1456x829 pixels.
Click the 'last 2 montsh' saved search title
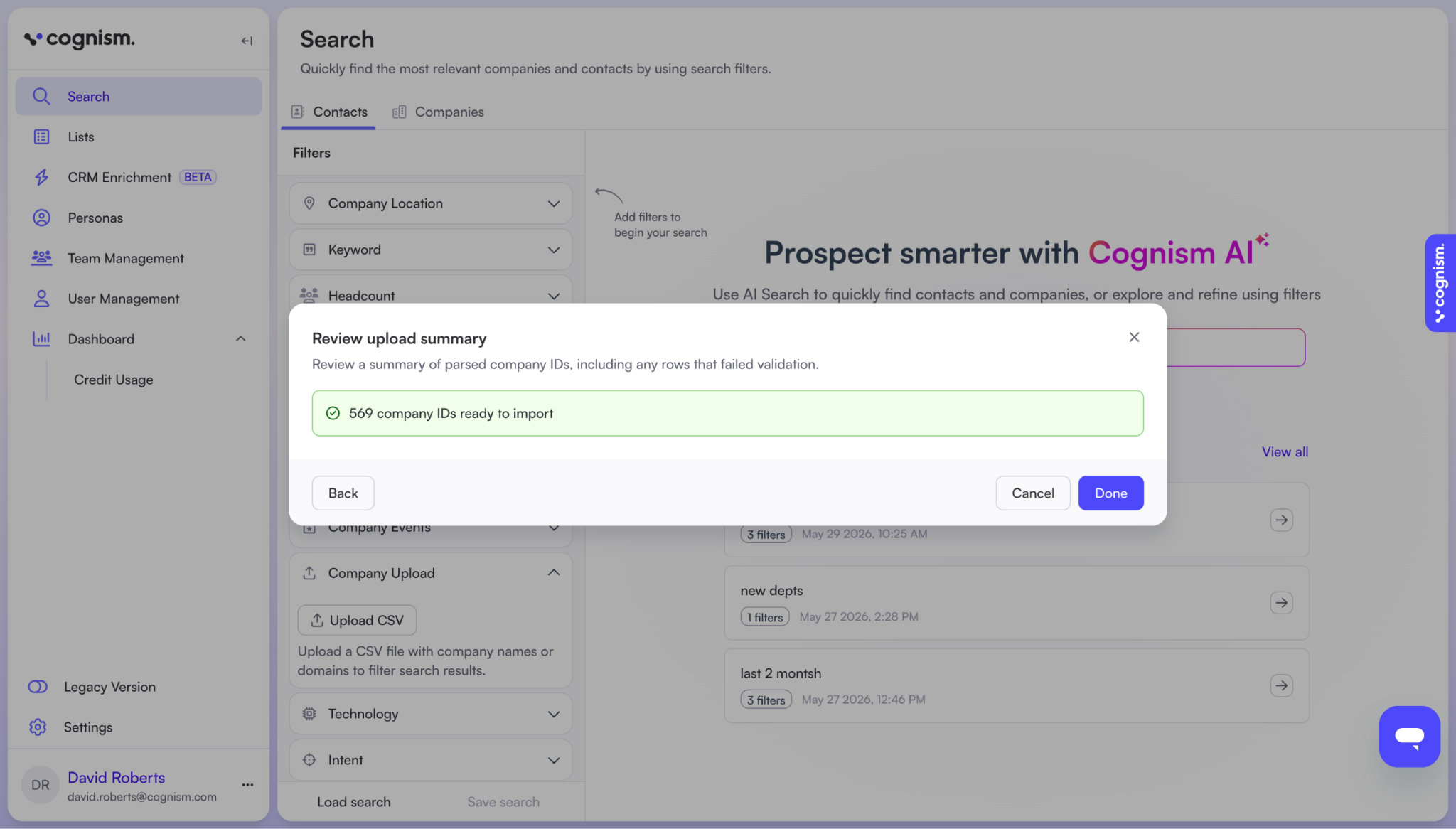(780, 673)
